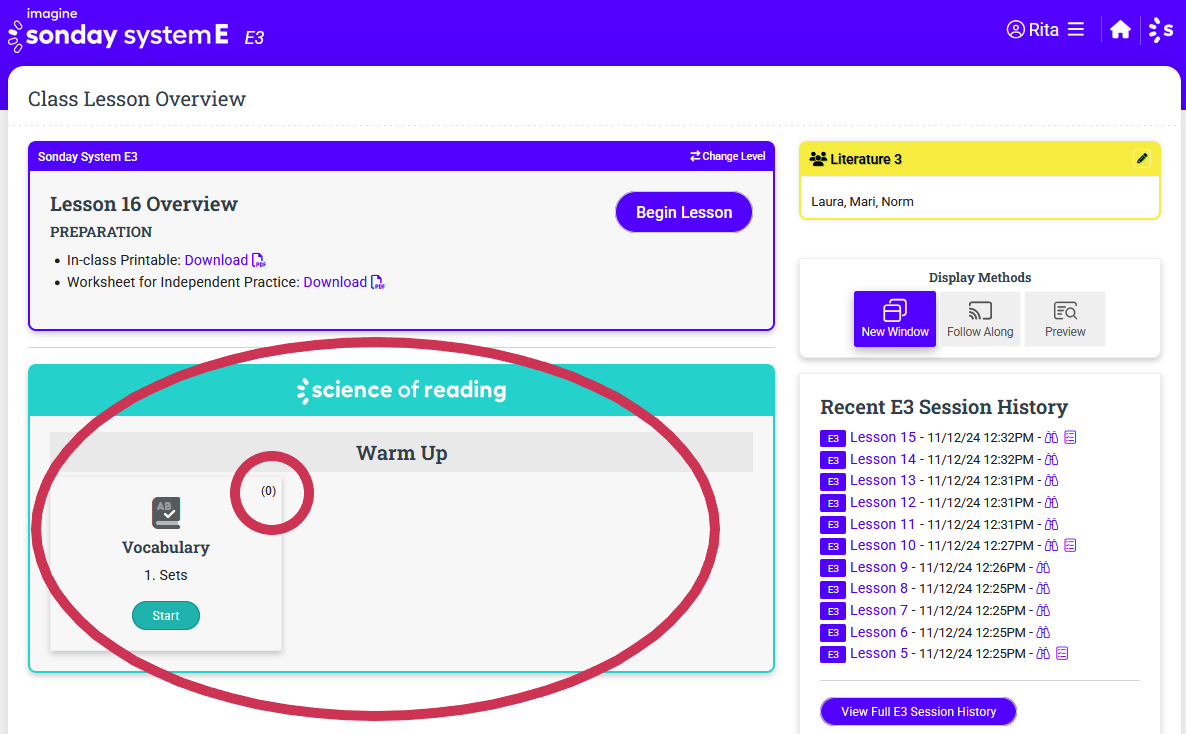This screenshot has height=734, width=1186.
Task: Open the Lesson 11 session link
Action: point(883,524)
